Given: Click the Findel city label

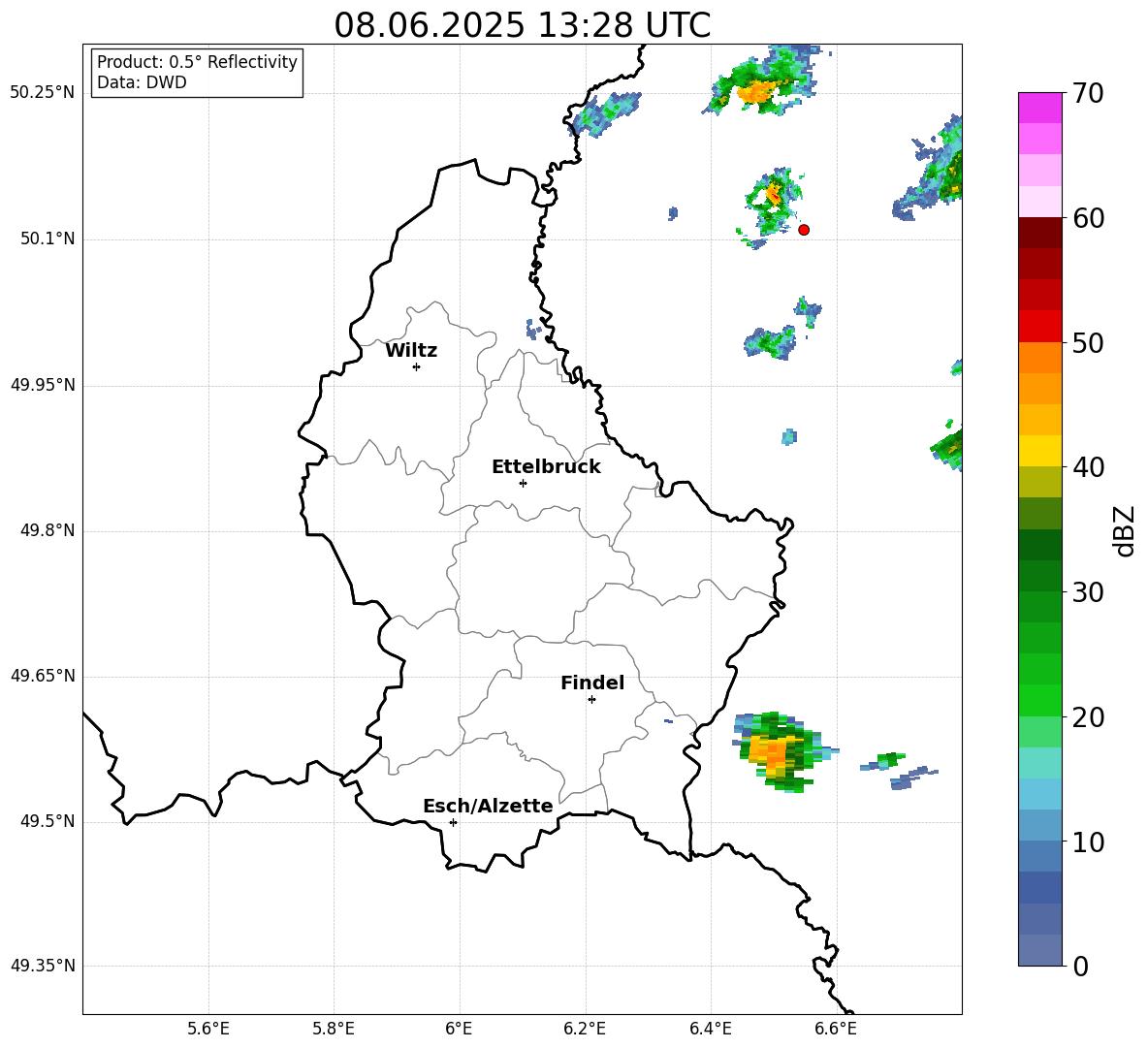Looking at the screenshot, I should pyautogui.click(x=592, y=683).
